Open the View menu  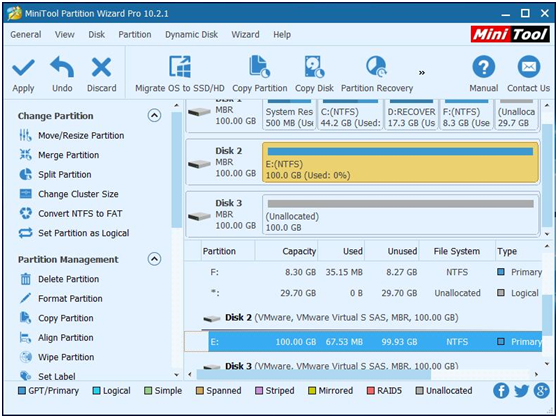[64, 35]
